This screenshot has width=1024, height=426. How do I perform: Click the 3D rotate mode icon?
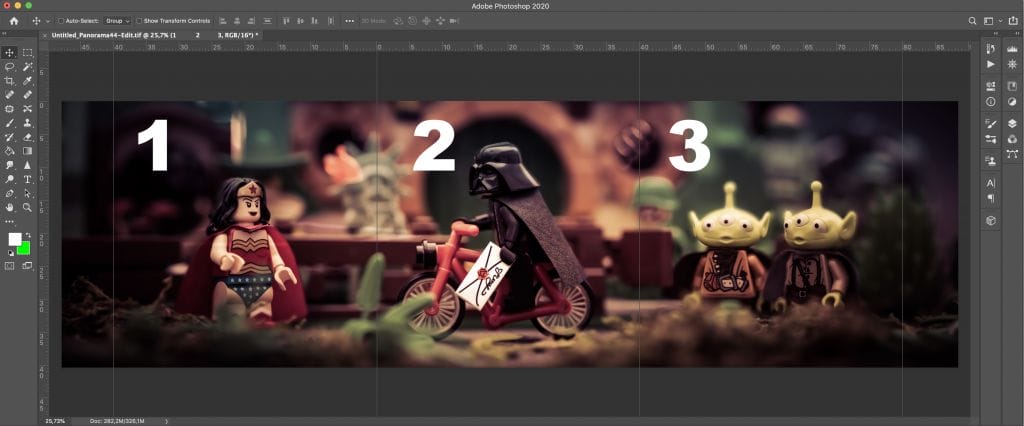click(x=398, y=21)
